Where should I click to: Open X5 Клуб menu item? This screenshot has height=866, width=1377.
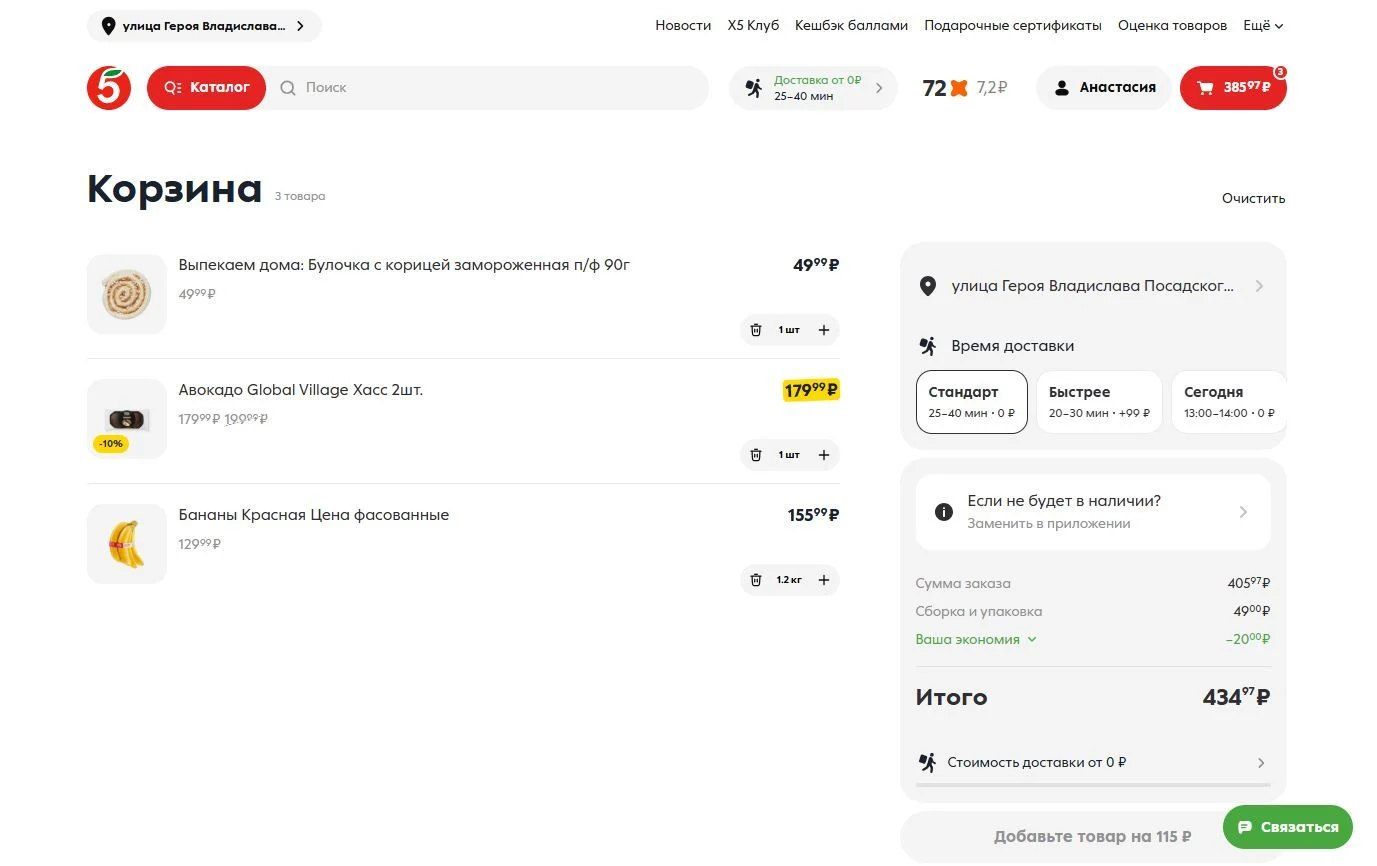click(753, 26)
